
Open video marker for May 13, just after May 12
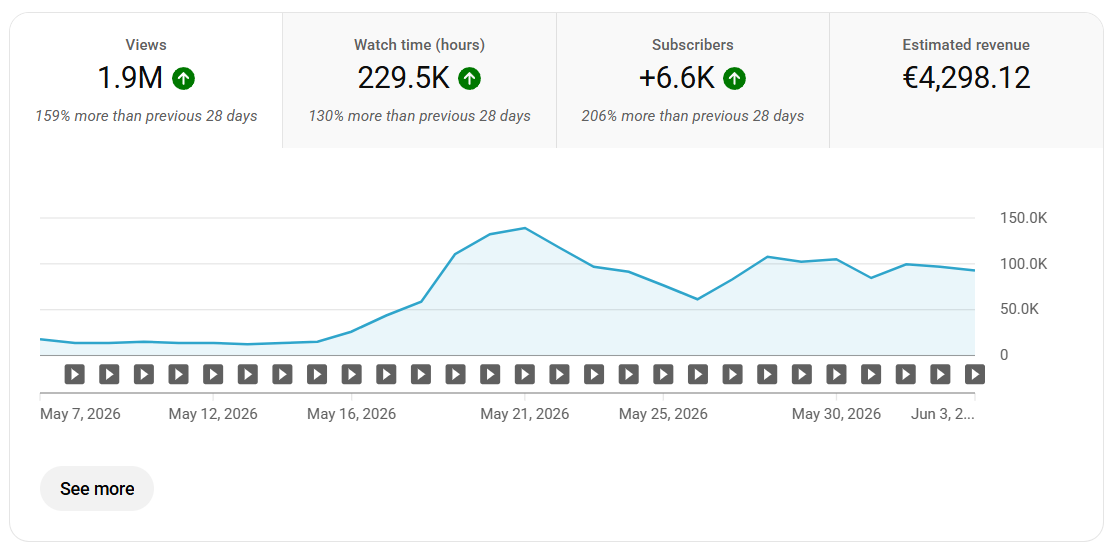tap(247, 374)
